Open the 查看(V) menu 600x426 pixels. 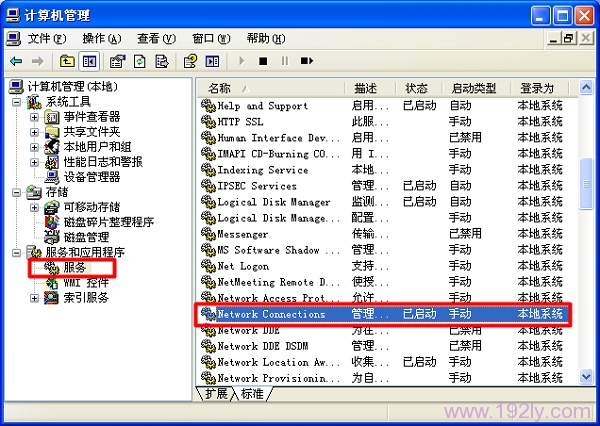point(157,39)
